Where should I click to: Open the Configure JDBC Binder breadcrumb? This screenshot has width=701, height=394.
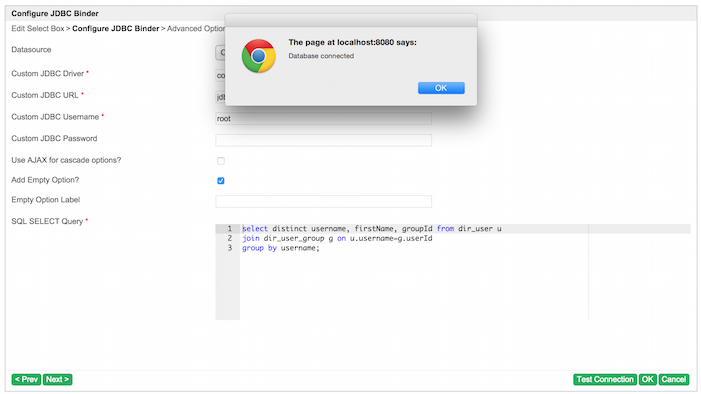pyautogui.click(x=115, y=29)
